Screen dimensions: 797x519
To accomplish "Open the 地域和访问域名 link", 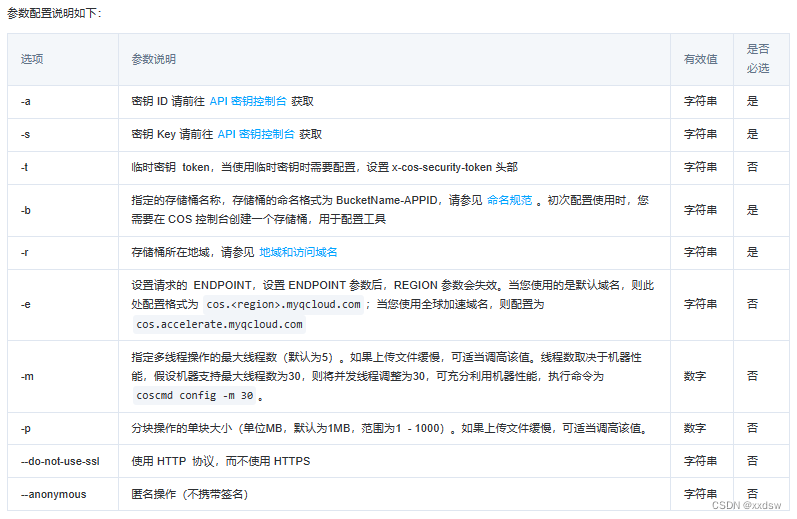I will [x=298, y=252].
